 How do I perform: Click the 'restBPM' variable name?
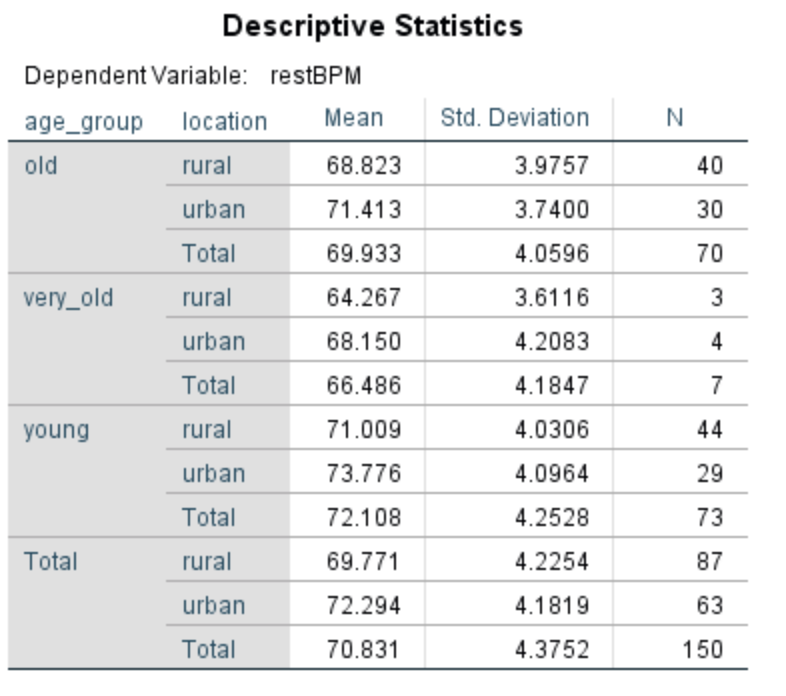tap(316, 76)
